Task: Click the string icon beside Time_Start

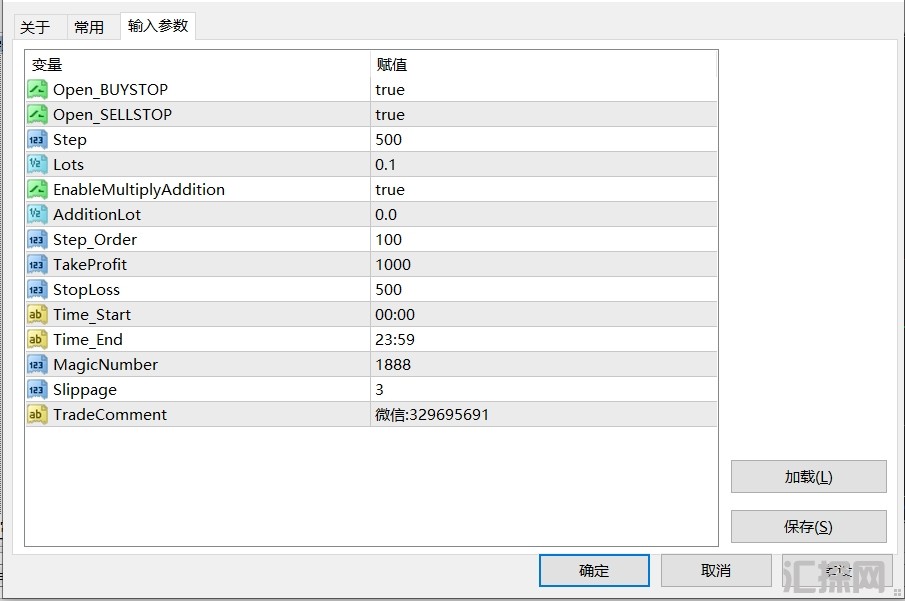Action: pyautogui.click(x=37, y=315)
